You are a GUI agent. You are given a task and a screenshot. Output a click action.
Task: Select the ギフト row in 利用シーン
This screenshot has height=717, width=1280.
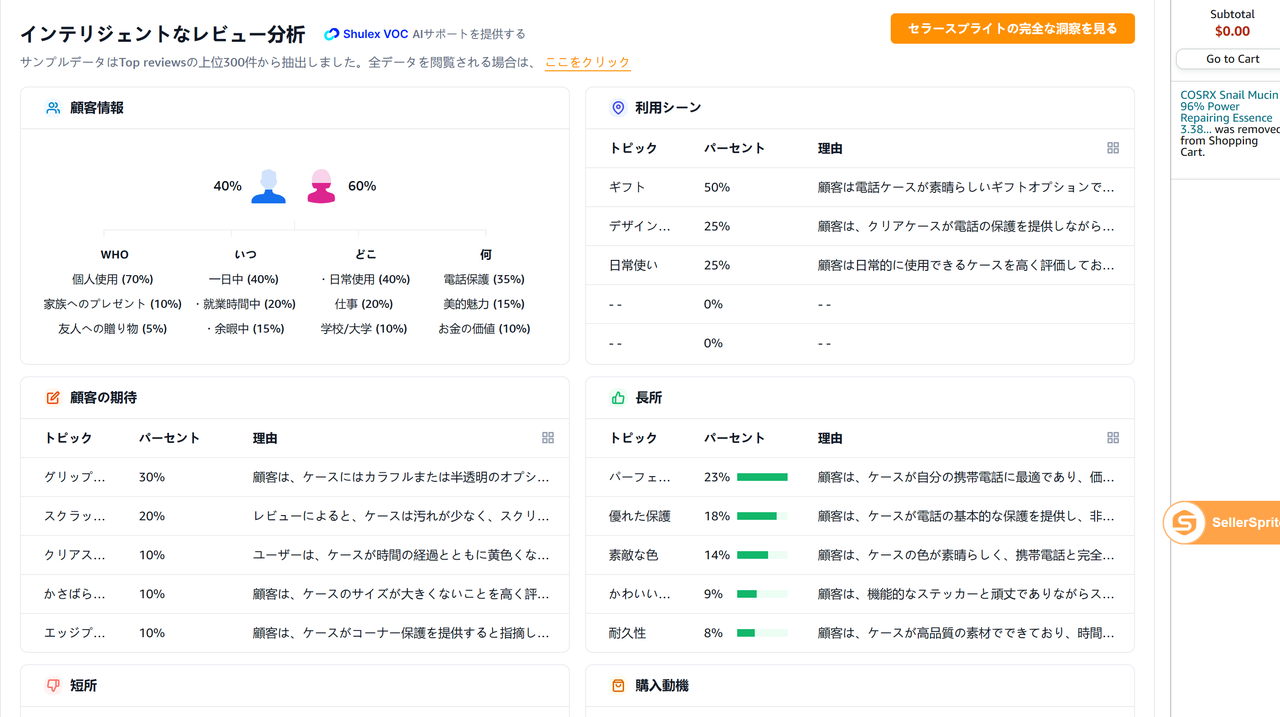860,187
